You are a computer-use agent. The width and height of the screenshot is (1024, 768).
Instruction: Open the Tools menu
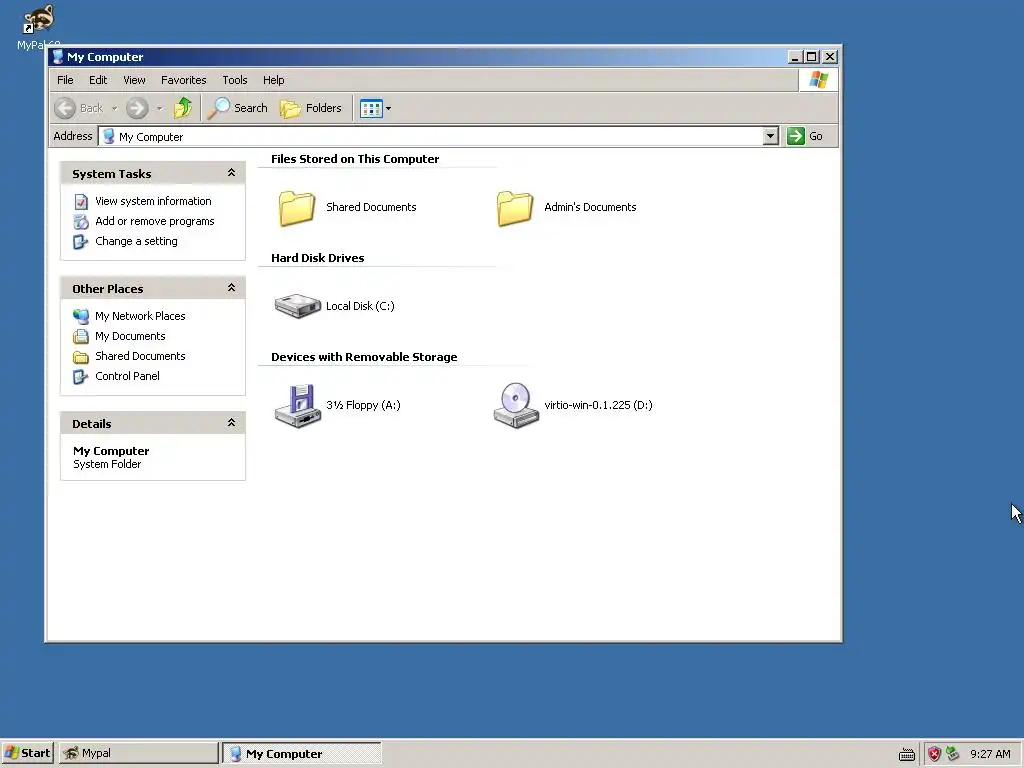pos(234,80)
